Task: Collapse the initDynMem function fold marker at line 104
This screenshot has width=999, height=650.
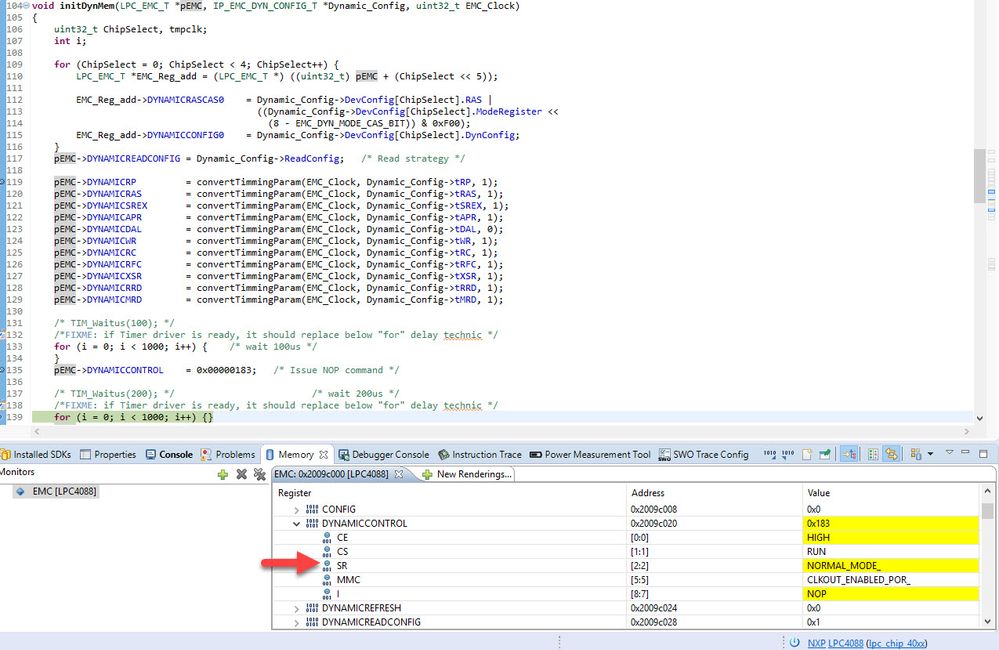Action: 26,6
